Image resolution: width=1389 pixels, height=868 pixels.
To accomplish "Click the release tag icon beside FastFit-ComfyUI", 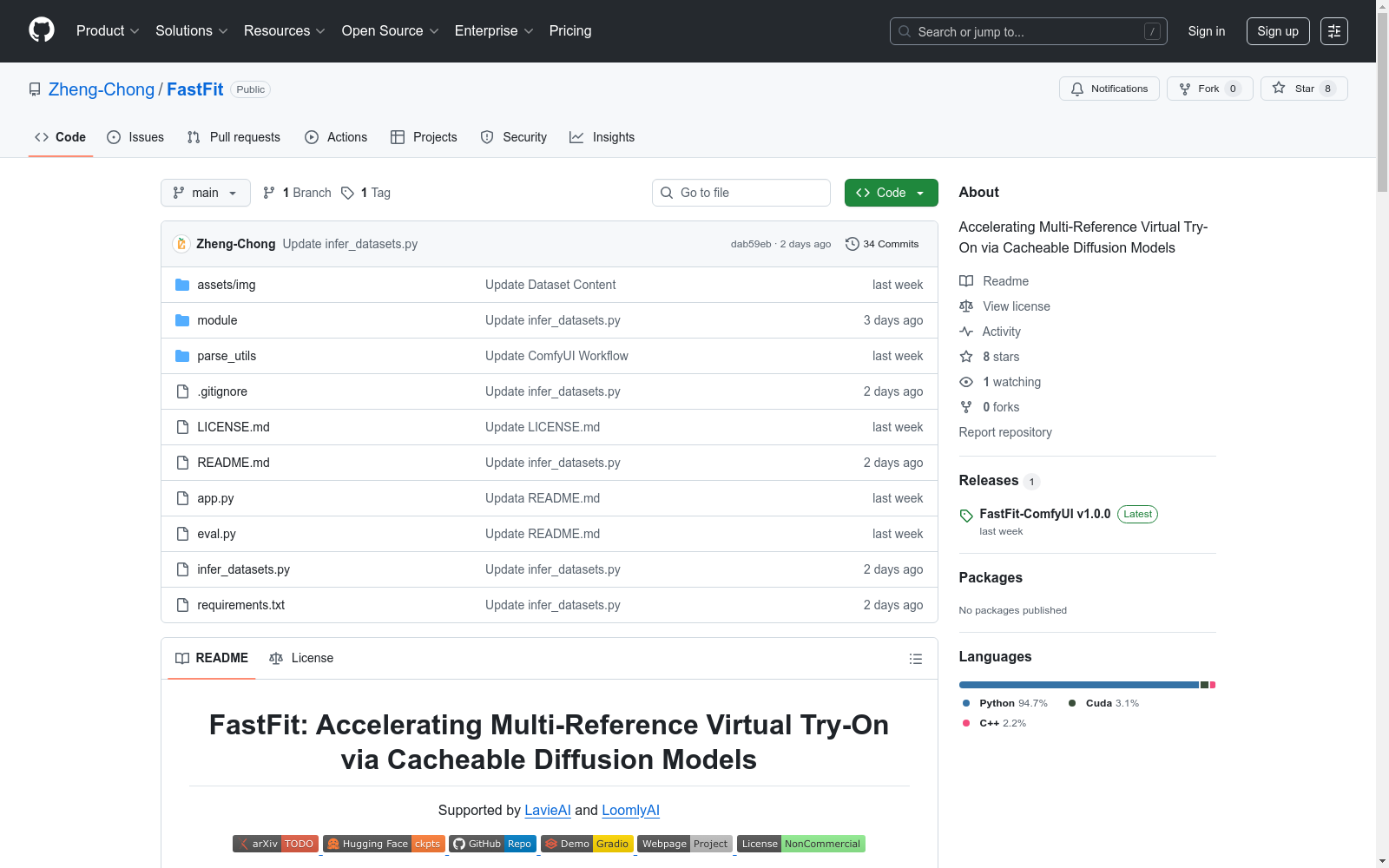I will (x=966, y=516).
